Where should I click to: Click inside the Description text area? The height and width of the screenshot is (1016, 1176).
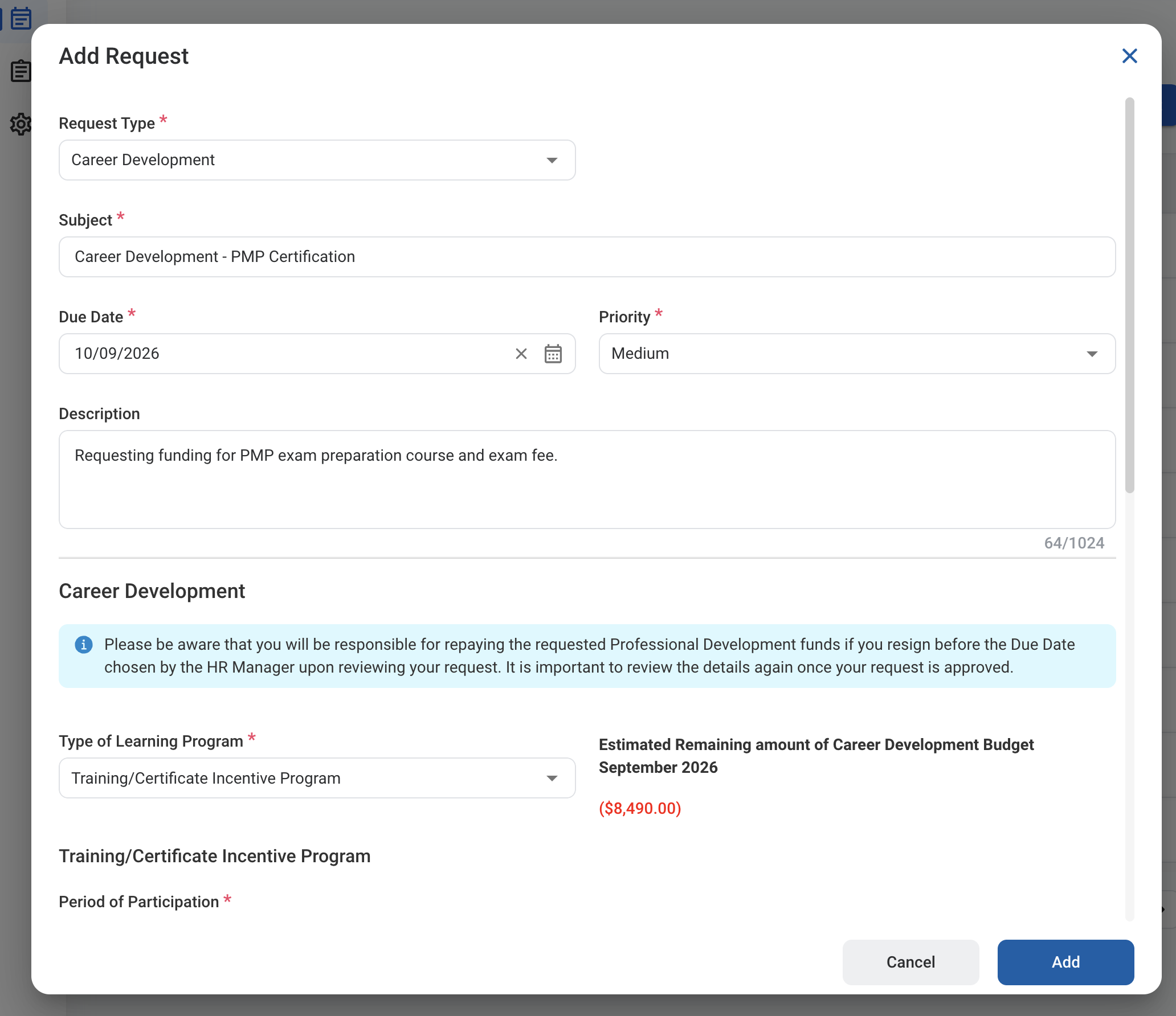[587, 480]
